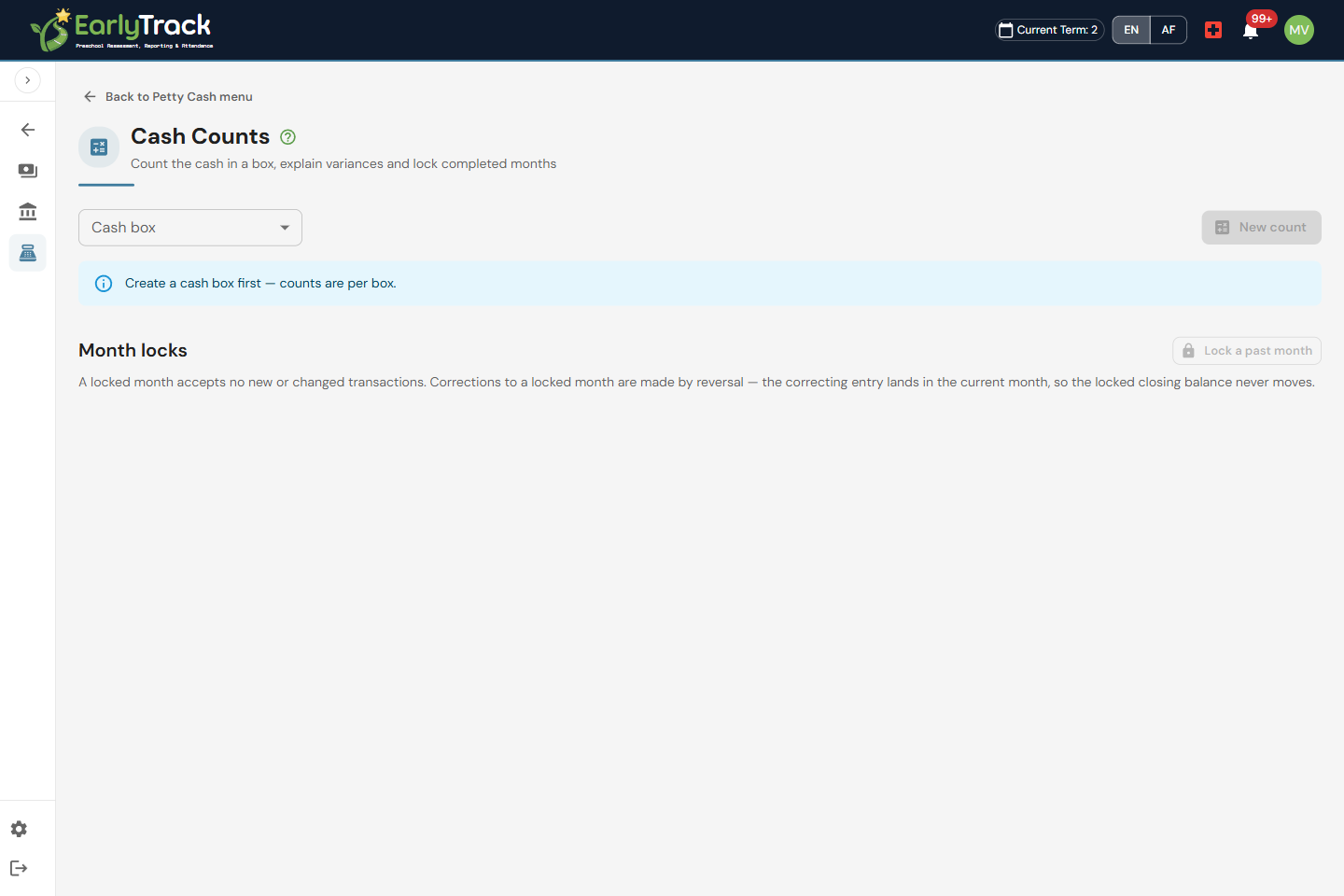Viewport: 1344px width, 896px height.
Task: Click the Cash Counts help question icon
Action: pos(288,137)
